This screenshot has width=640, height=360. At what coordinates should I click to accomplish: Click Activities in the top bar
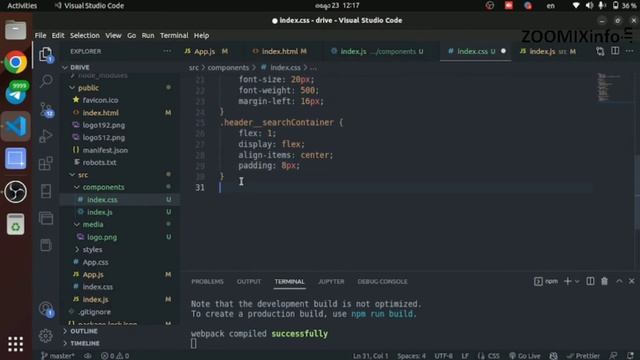pyautogui.click(x=22, y=5)
